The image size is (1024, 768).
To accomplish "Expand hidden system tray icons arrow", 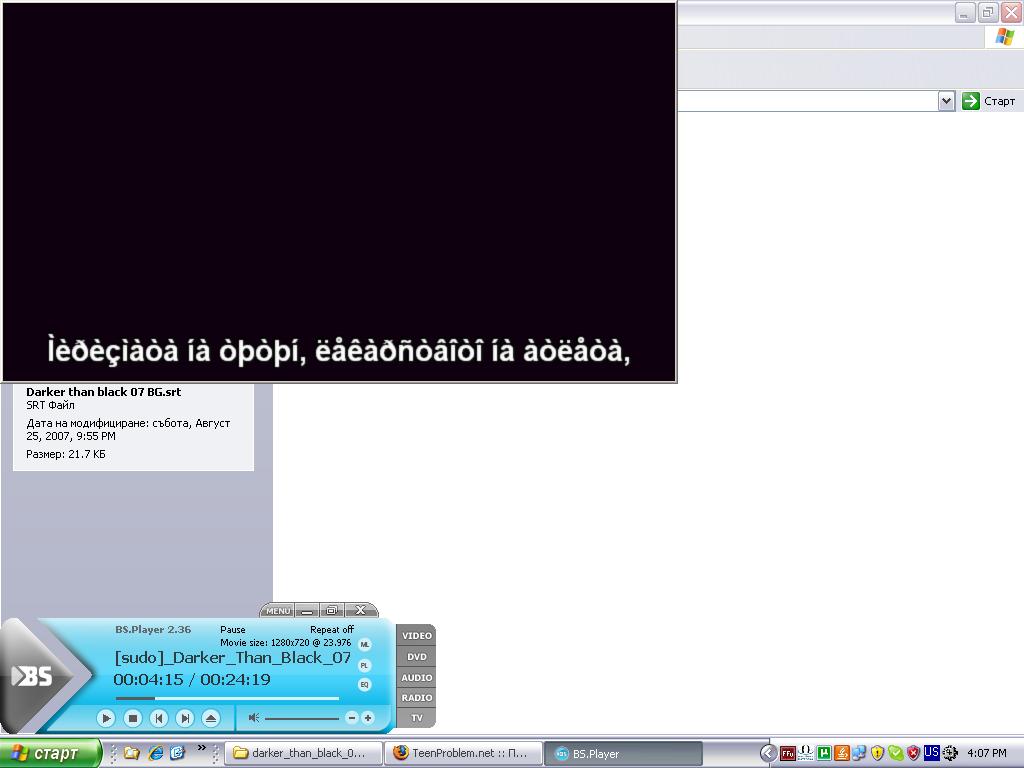I will click(769, 754).
